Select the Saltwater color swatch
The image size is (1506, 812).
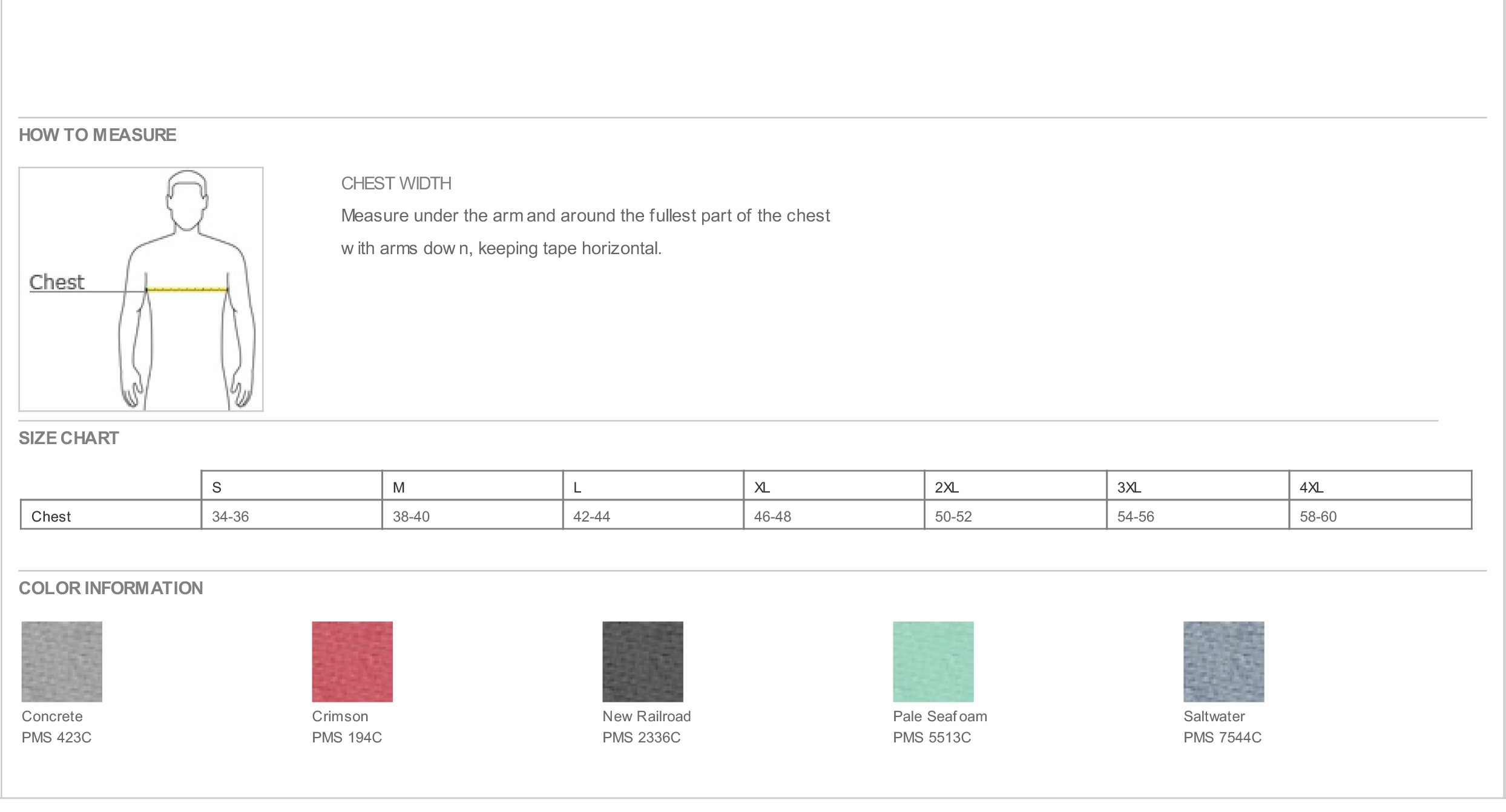click(x=1224, y=661)
